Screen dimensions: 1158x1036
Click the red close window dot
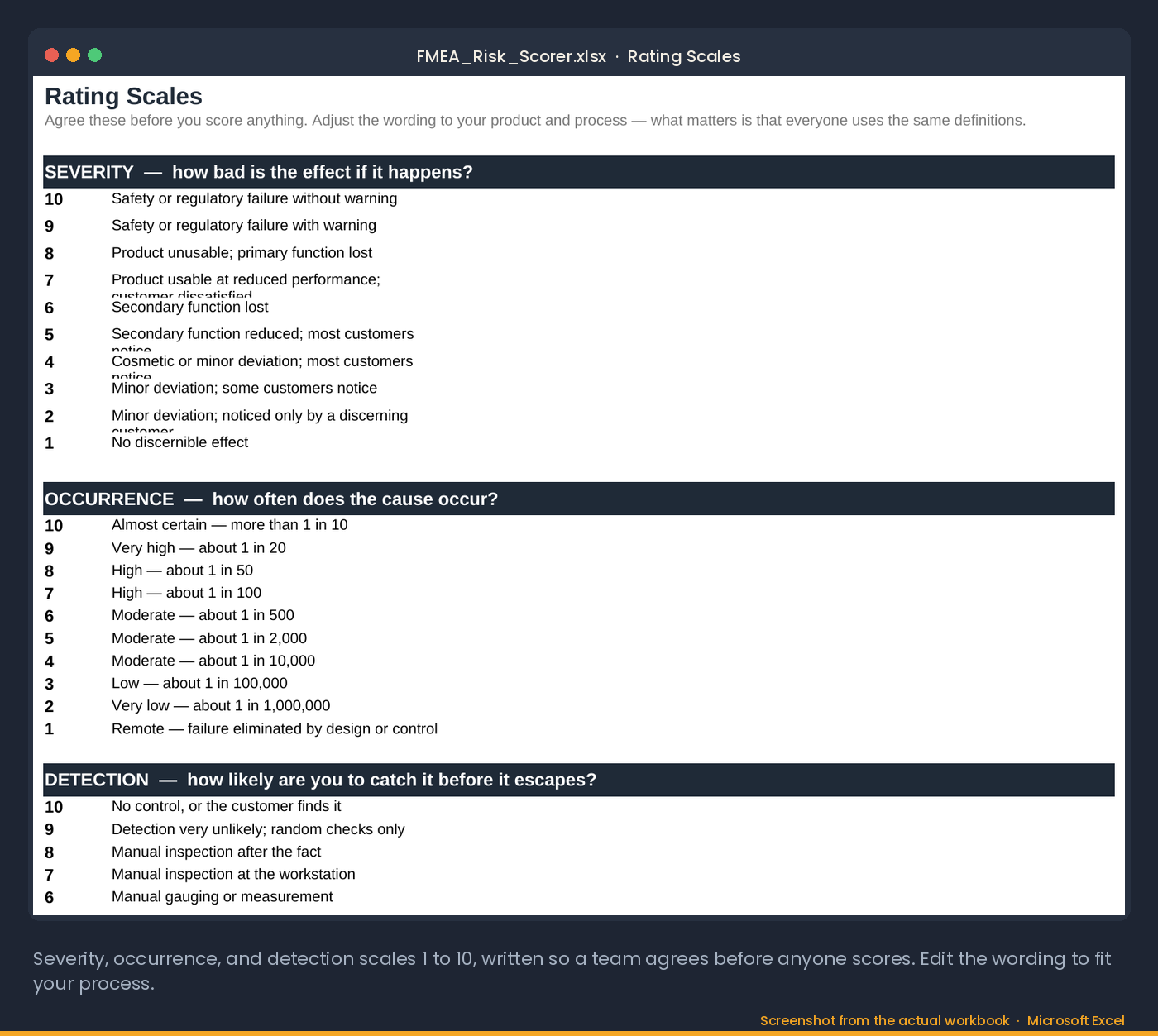point(51,55)
